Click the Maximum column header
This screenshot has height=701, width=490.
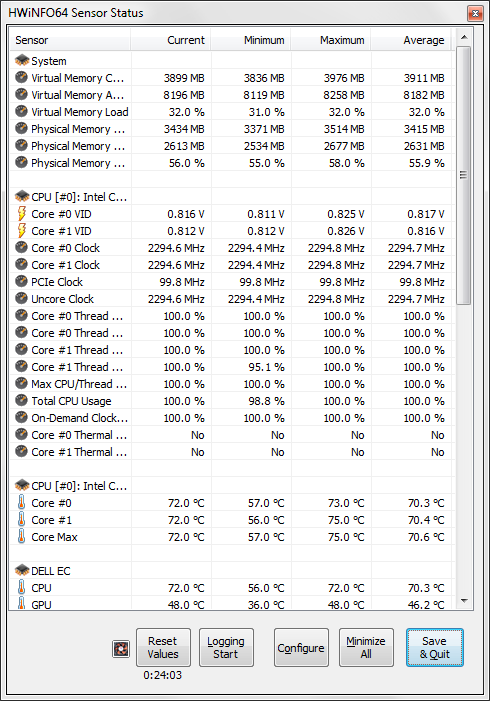click(x=330, y=40)
